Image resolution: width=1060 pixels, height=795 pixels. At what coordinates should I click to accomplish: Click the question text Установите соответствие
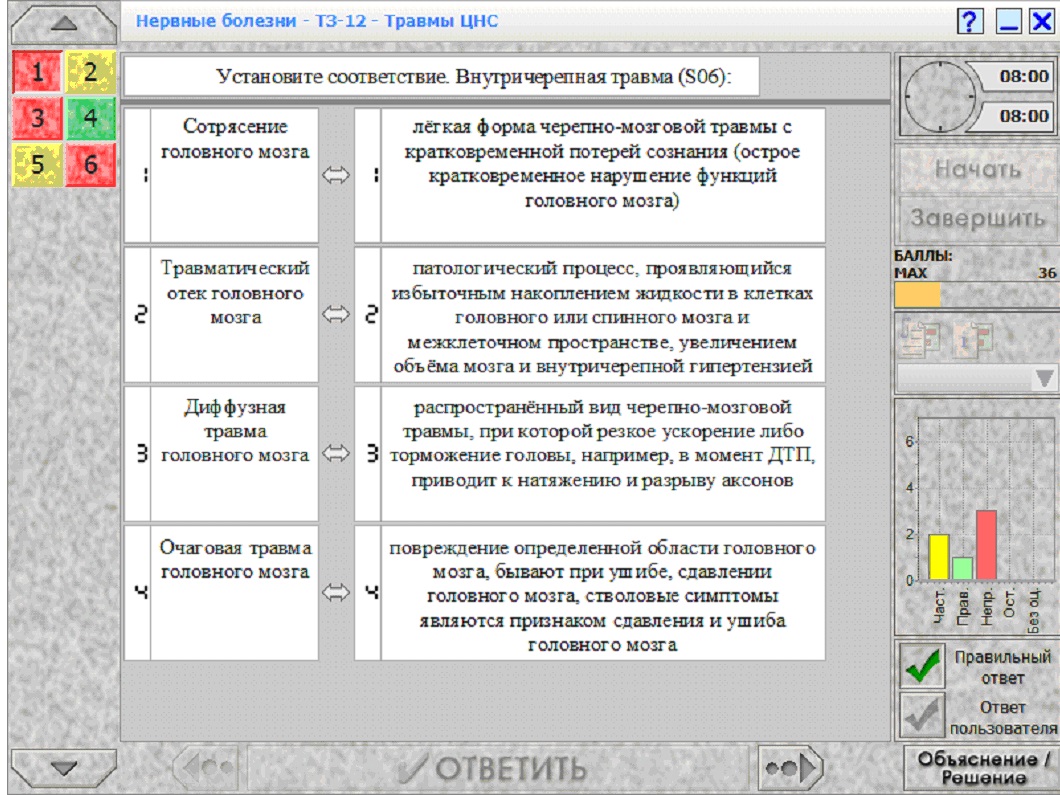coord(442,76)
